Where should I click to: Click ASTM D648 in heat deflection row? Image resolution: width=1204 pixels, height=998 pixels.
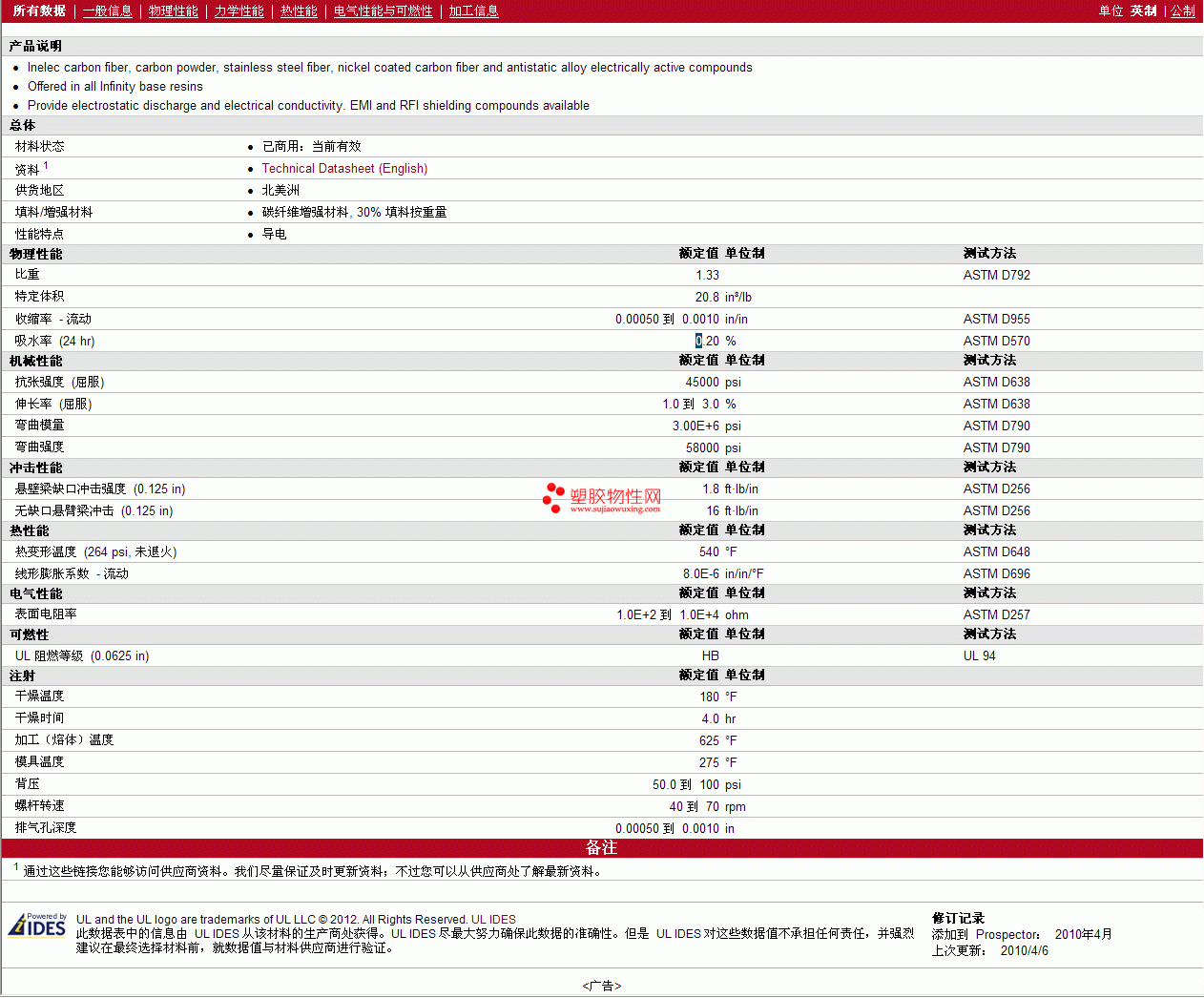click(997, 552)
